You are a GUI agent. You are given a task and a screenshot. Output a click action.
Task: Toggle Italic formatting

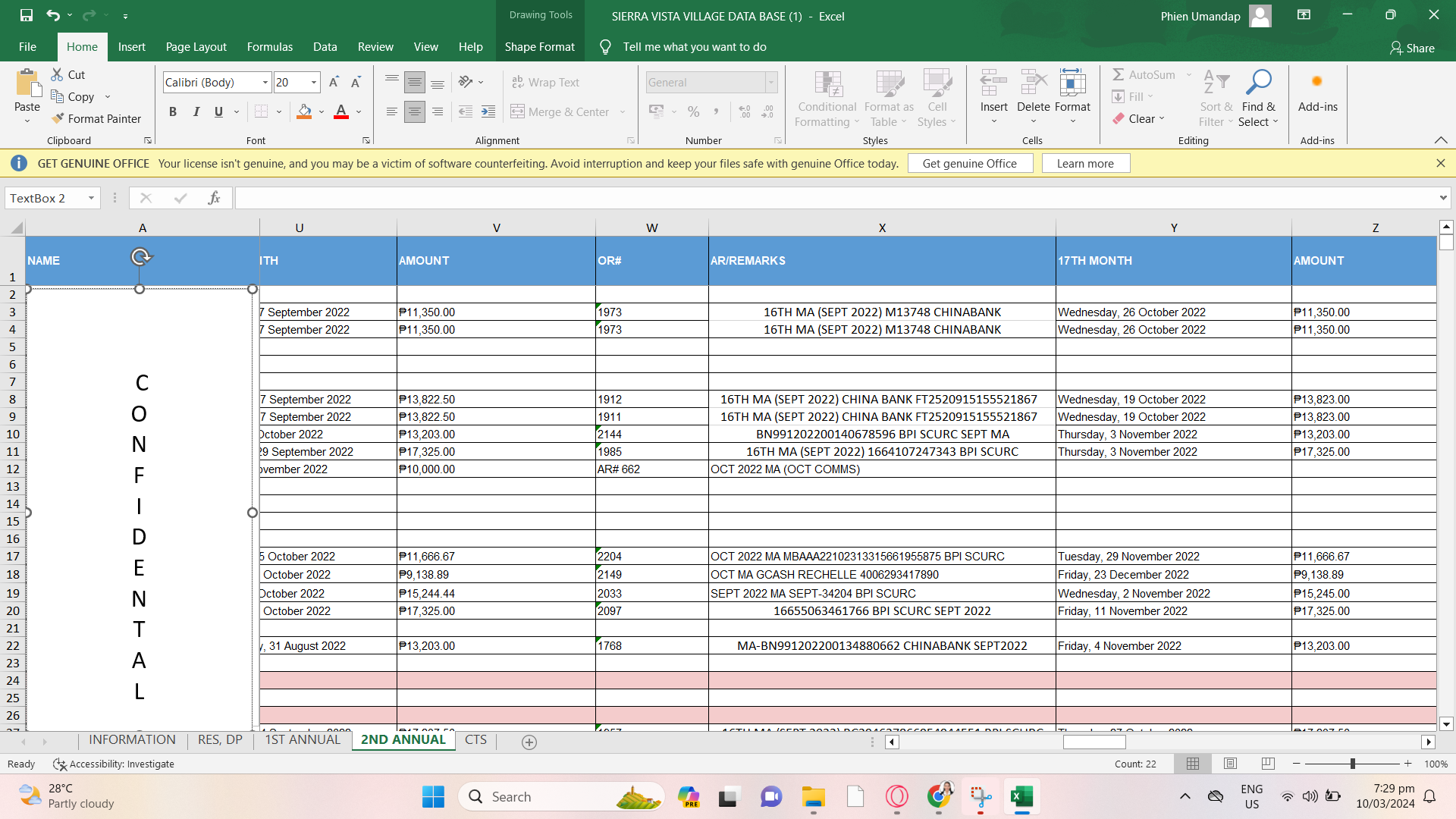(196, 111)
